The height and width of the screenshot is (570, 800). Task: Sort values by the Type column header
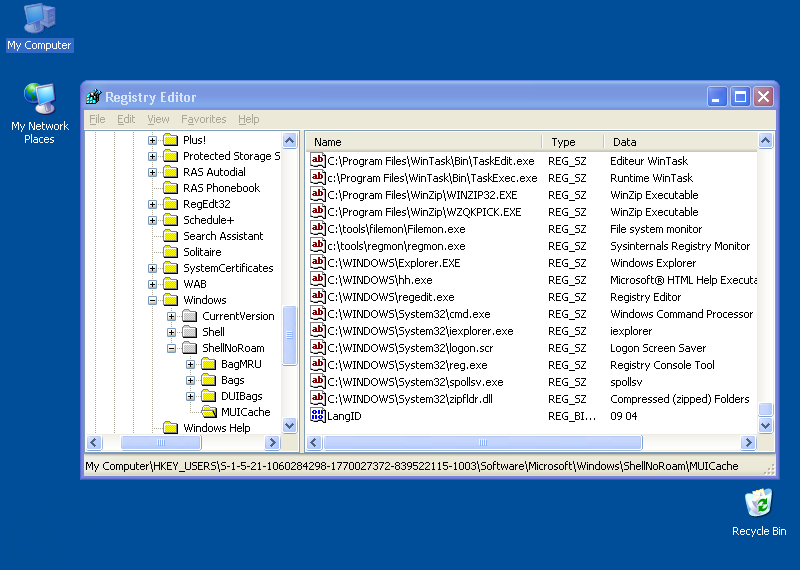(x=572, y=142)
